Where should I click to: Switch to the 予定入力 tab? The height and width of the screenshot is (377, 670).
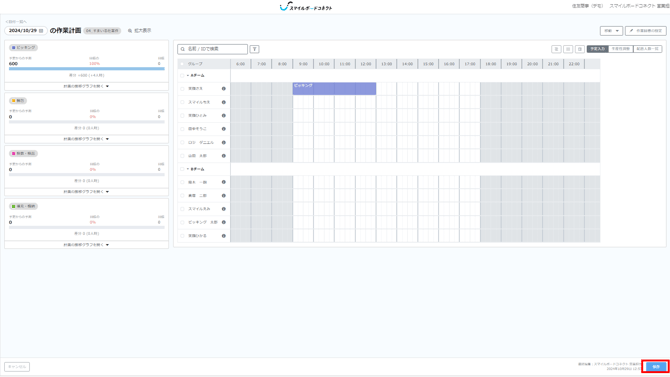597,49
